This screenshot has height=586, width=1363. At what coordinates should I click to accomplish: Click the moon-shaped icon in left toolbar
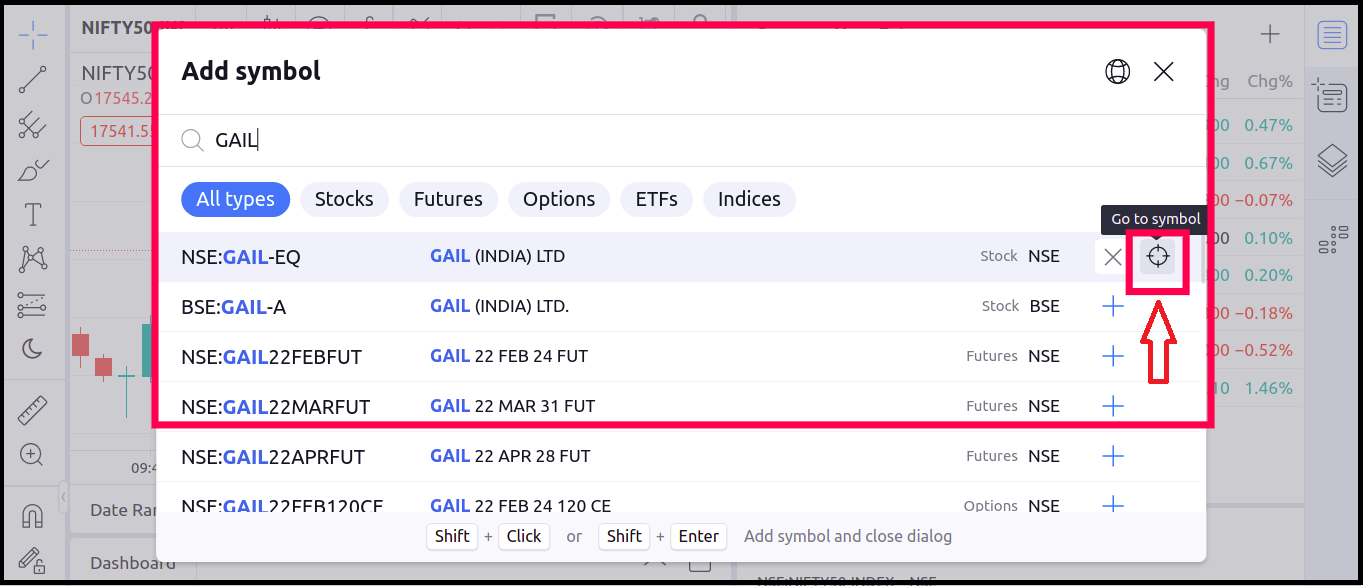tap(33, 349)
